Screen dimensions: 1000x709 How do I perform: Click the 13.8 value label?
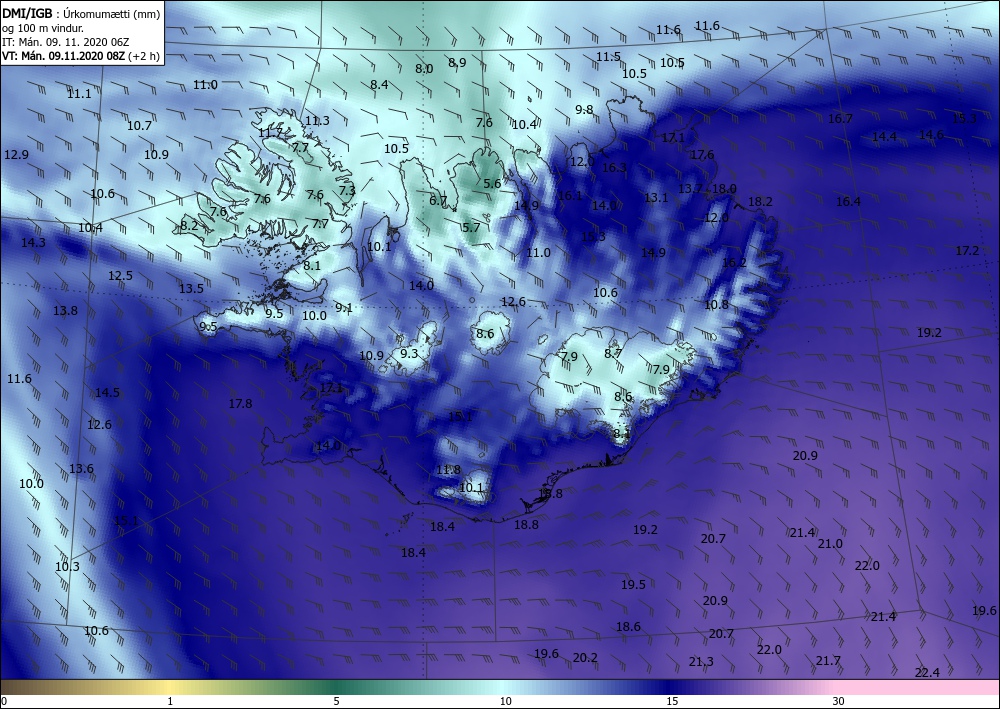click(65, 311)
